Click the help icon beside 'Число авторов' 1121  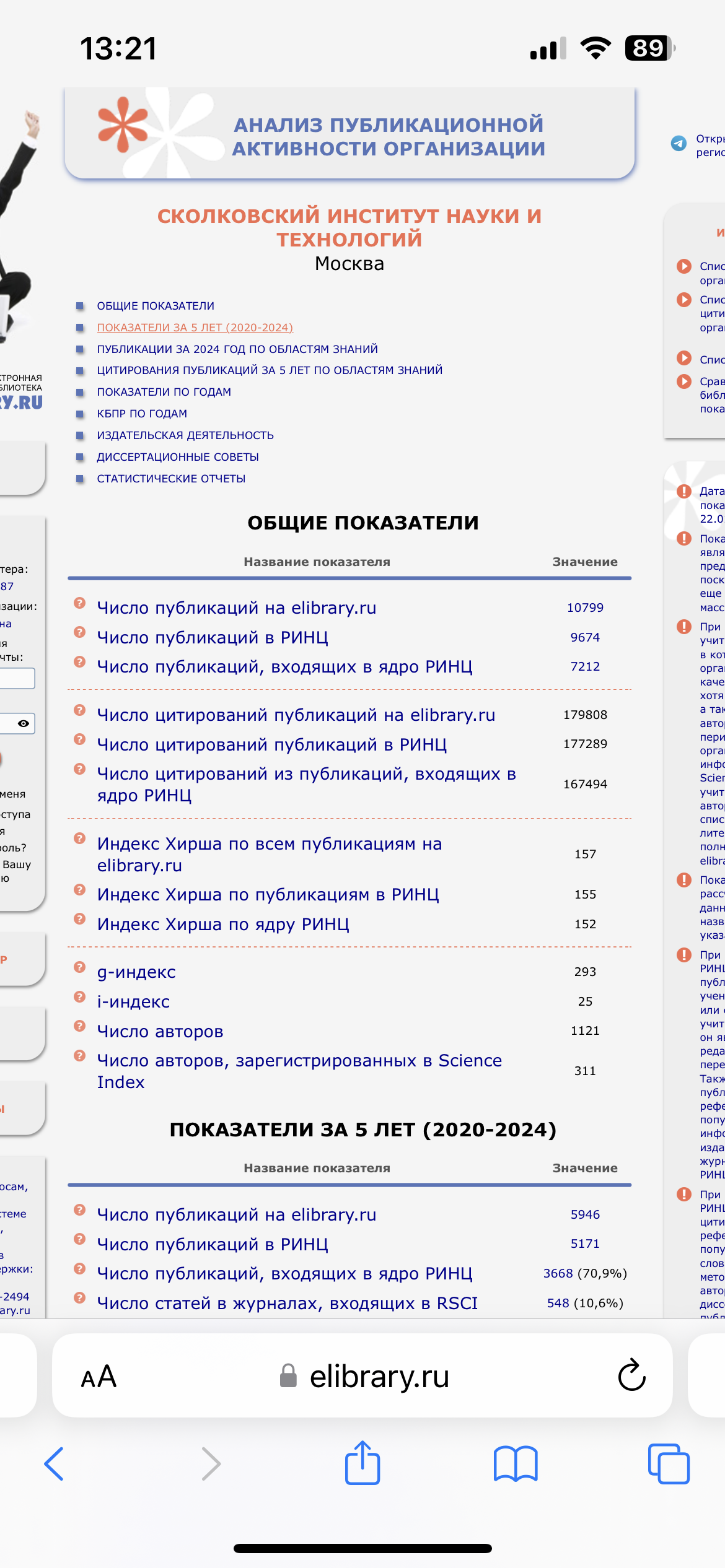[x=79, y=1026]
